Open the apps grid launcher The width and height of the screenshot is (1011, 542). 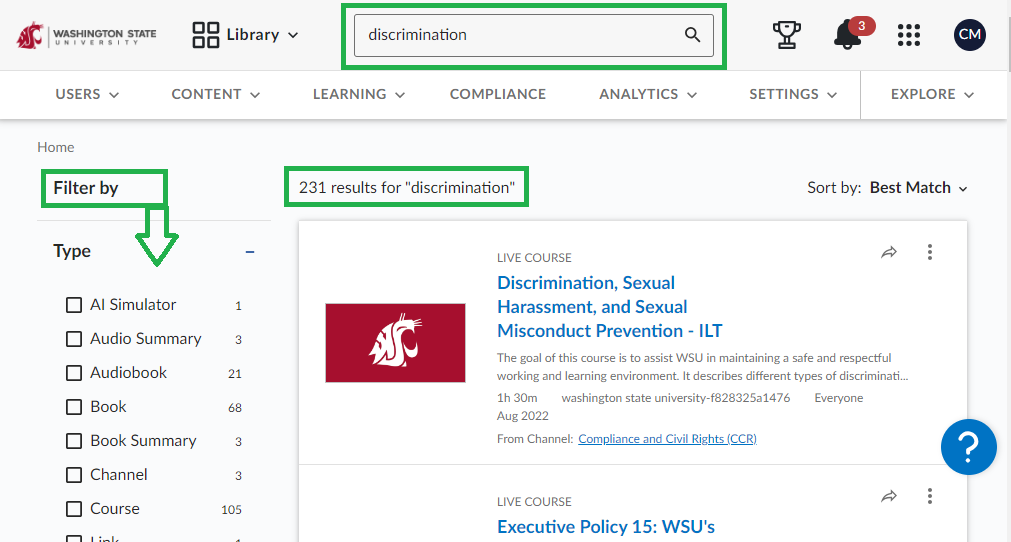(908, 35)
